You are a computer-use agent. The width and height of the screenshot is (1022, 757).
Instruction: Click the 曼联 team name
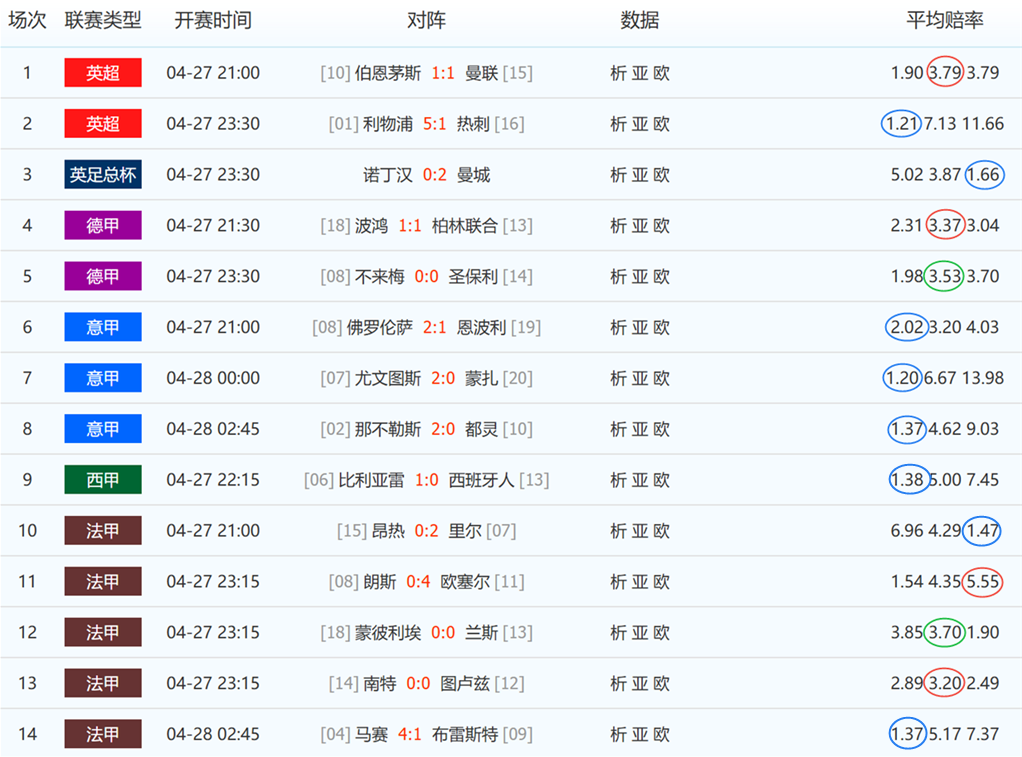[x=482, y=73]
